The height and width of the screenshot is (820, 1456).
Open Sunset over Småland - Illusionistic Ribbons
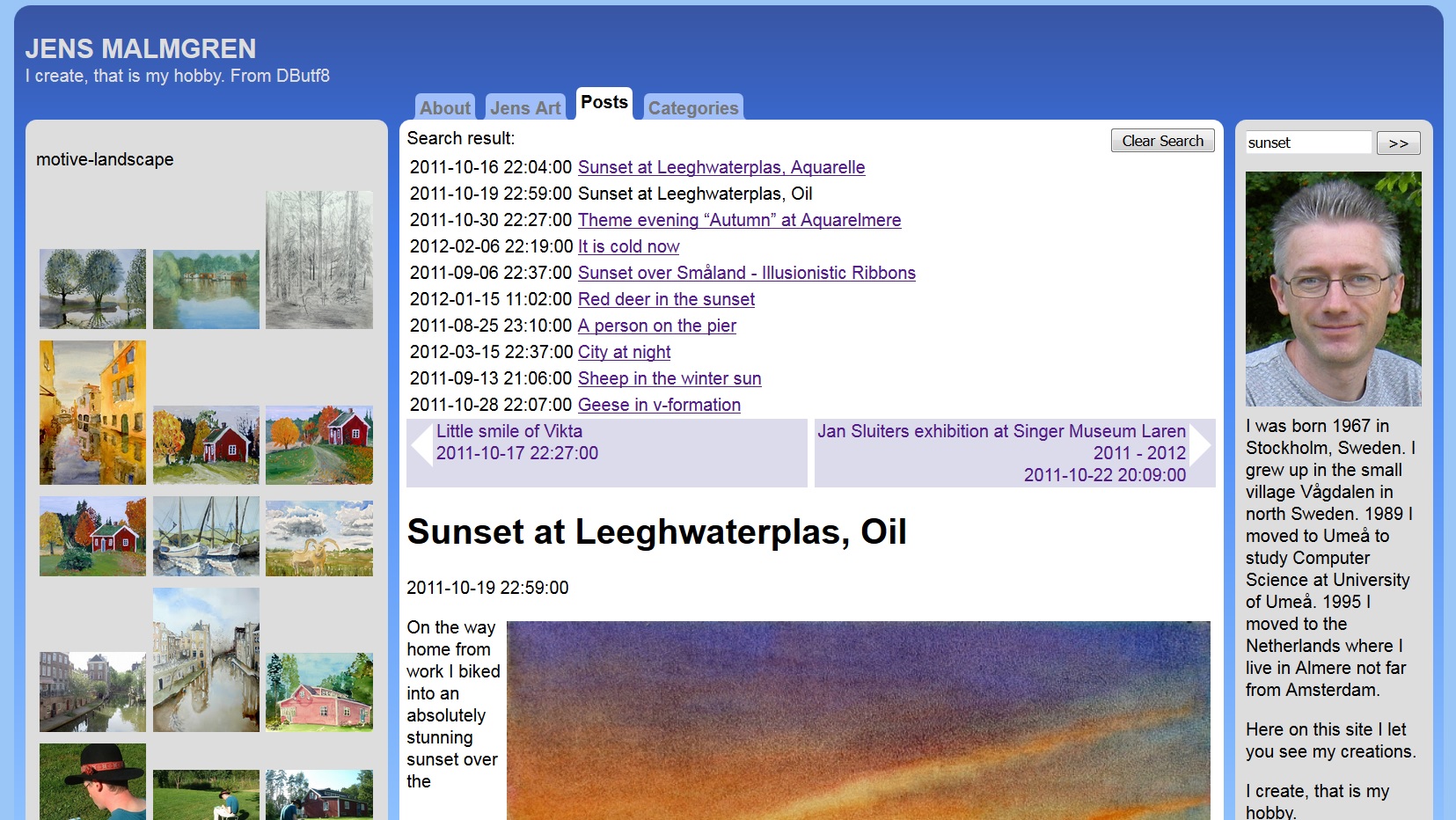(746, 273)
